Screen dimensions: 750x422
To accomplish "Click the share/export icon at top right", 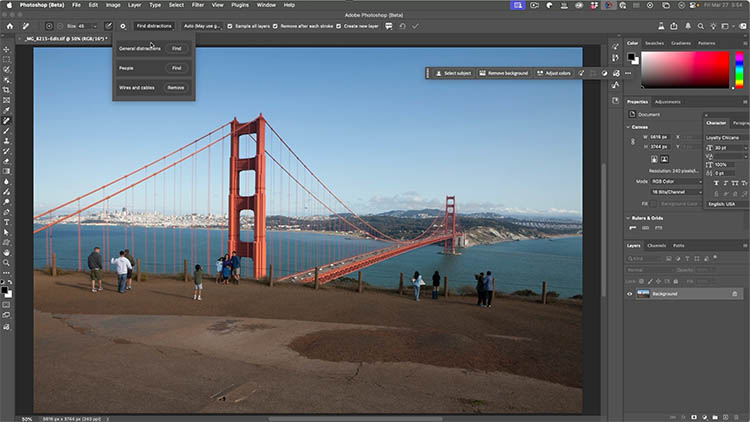I will 673,26.
